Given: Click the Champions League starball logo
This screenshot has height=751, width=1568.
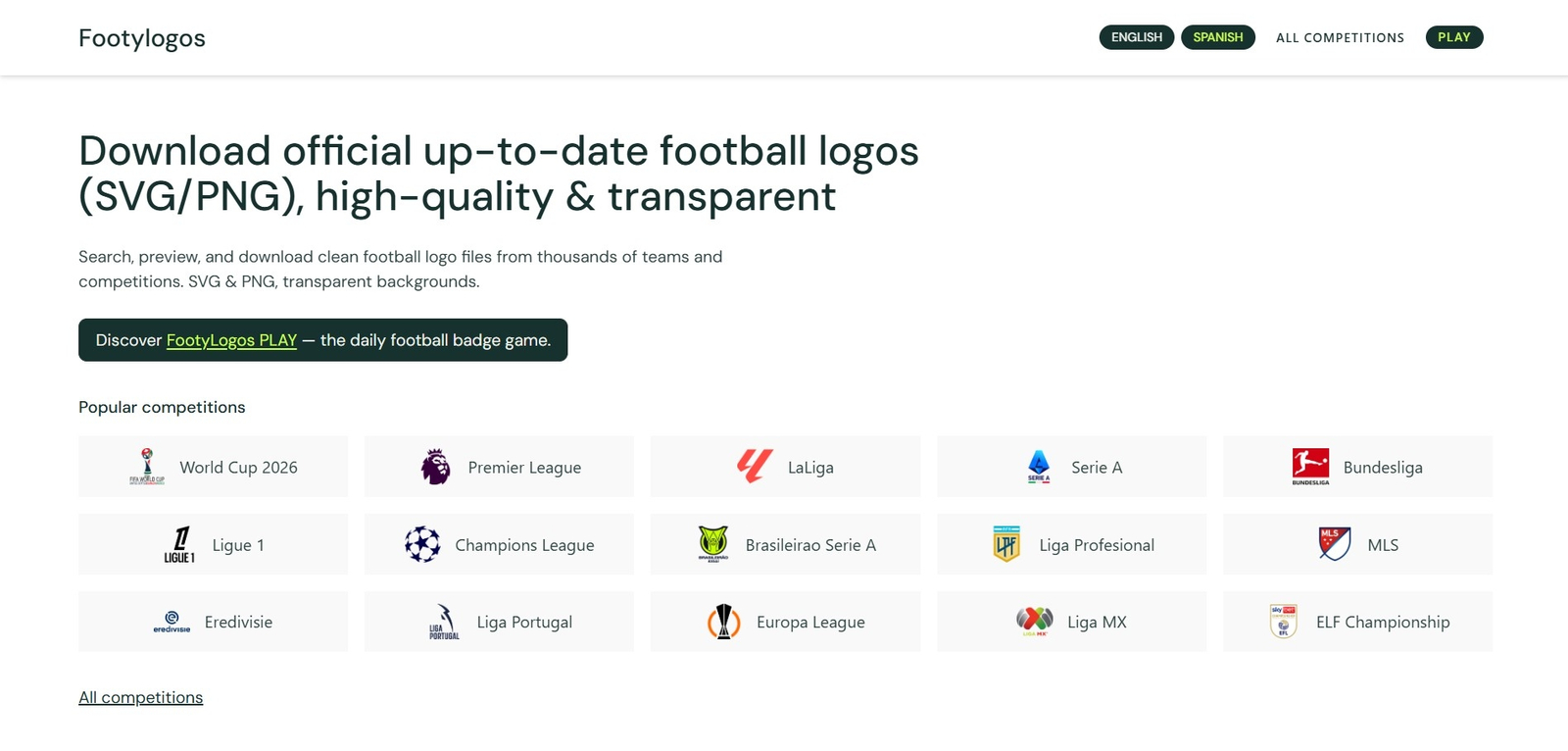Looking at the screenshot, I should pyautogui.click(x=422, y=544).
